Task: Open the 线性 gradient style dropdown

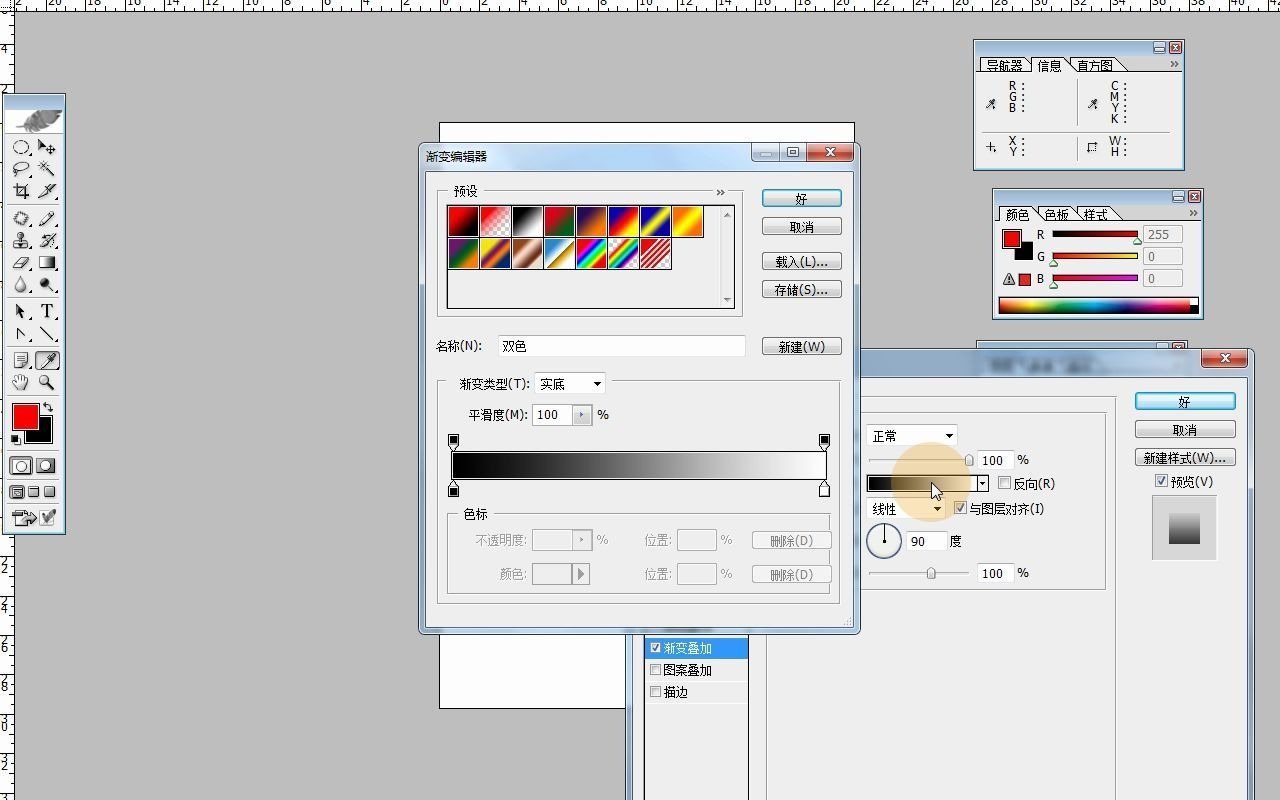Action: tap(907, 509)
